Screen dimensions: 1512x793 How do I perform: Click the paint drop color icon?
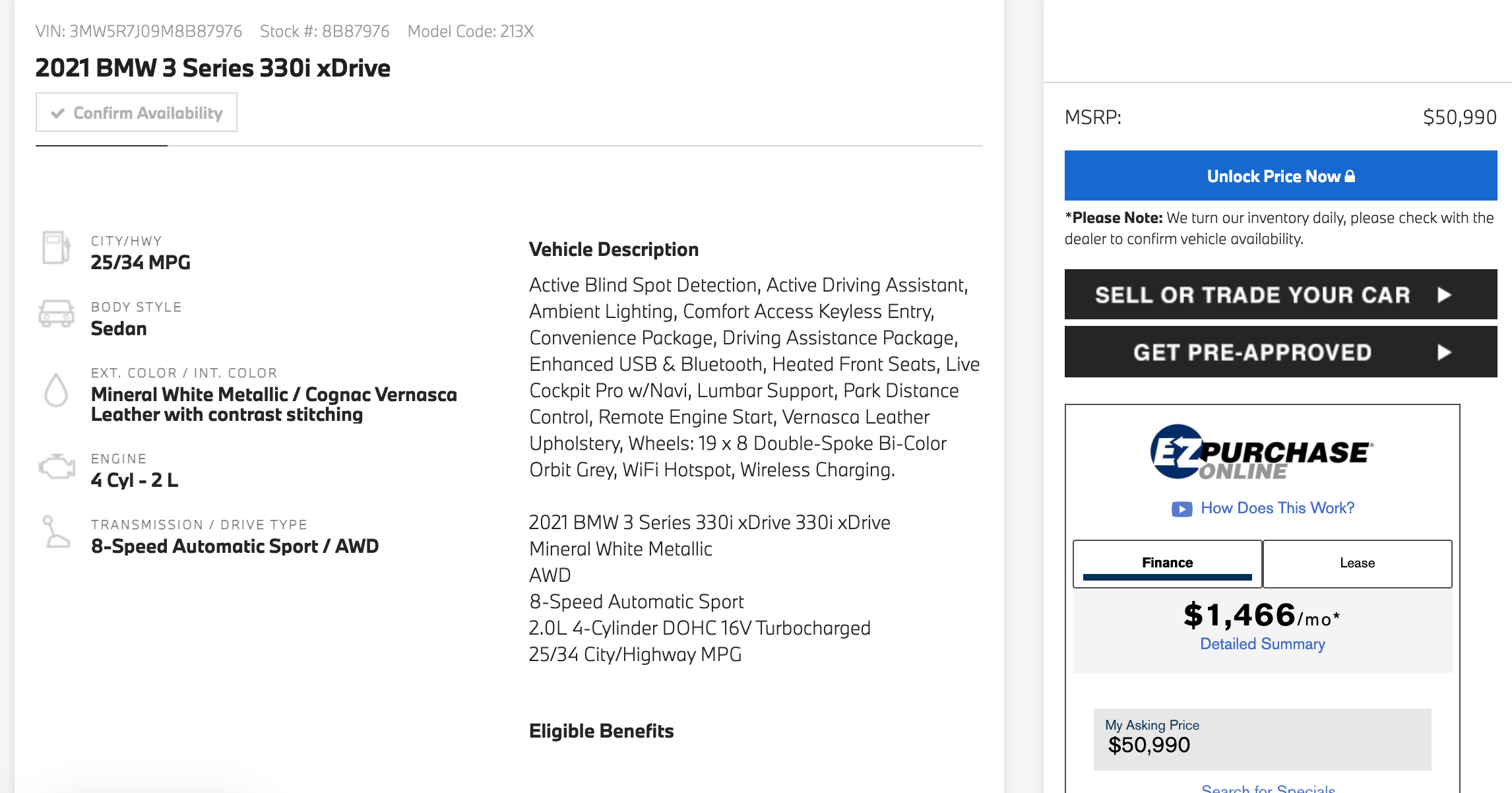point(56,390)
